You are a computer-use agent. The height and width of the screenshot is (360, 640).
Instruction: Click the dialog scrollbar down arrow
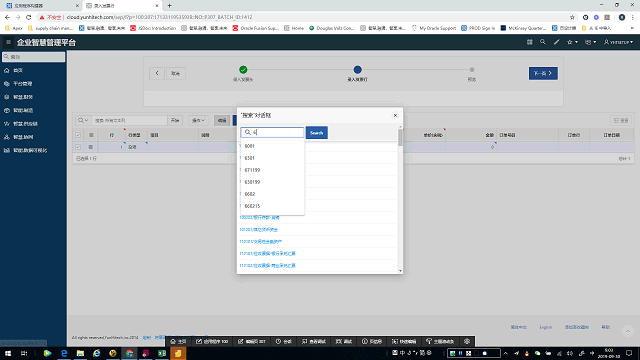pyautogui.click(x=400, y=271)
